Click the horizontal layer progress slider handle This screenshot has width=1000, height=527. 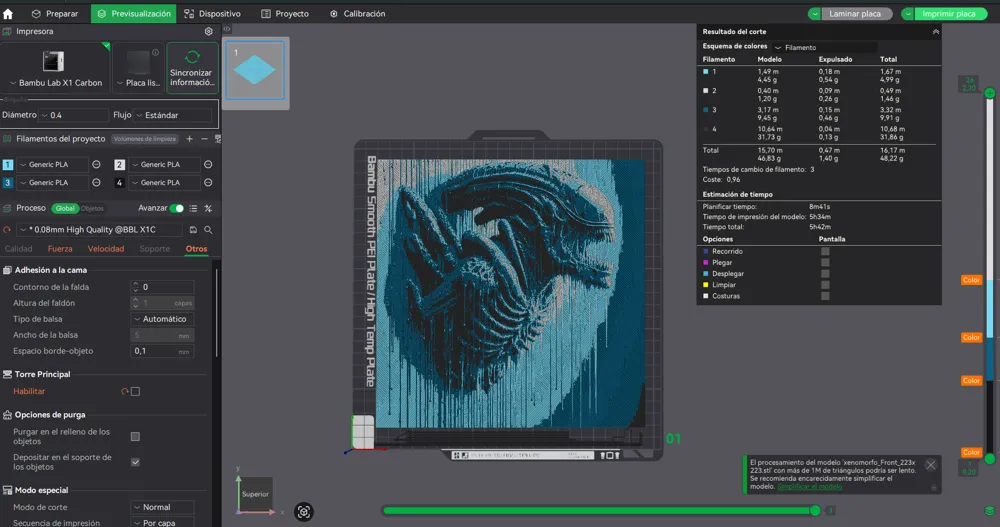[x=815, y=510]
